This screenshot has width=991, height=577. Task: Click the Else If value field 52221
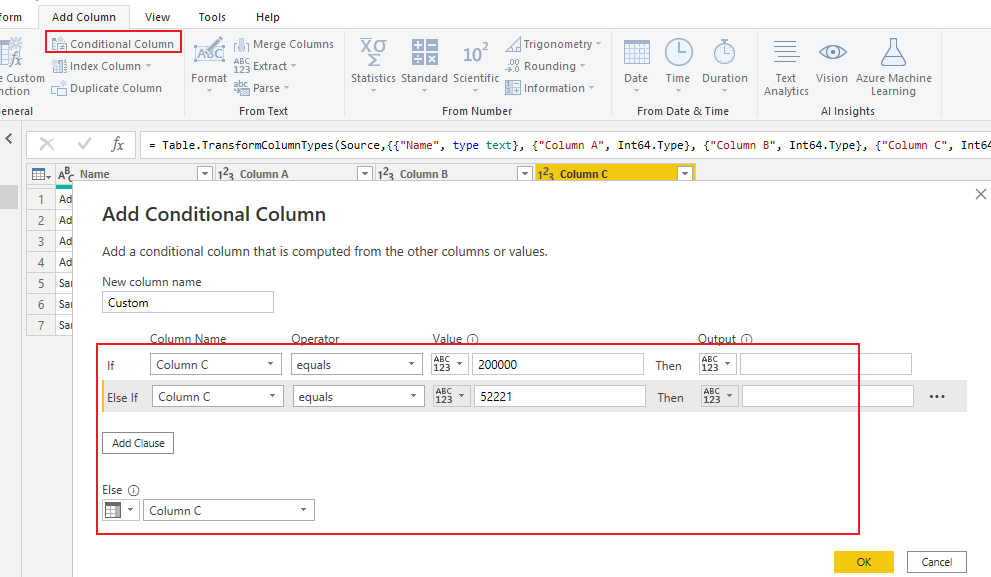559,396
